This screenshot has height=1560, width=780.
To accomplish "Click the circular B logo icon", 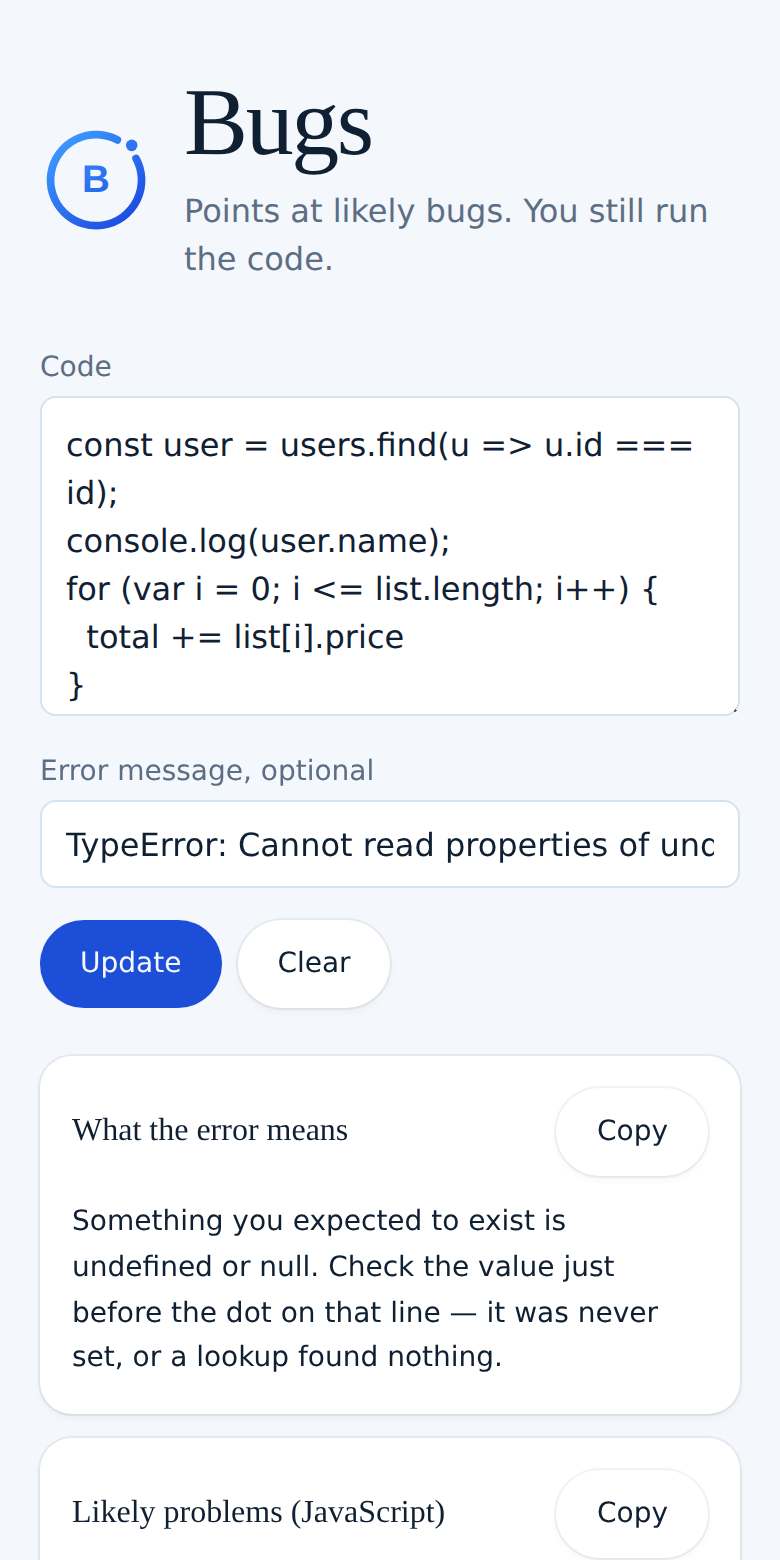I will pos(96,179).
